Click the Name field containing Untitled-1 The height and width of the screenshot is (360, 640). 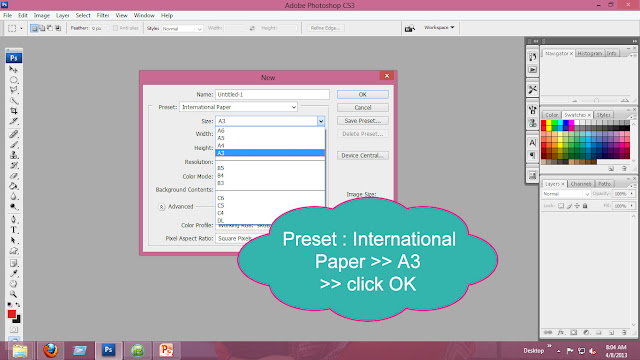(272, 94)
